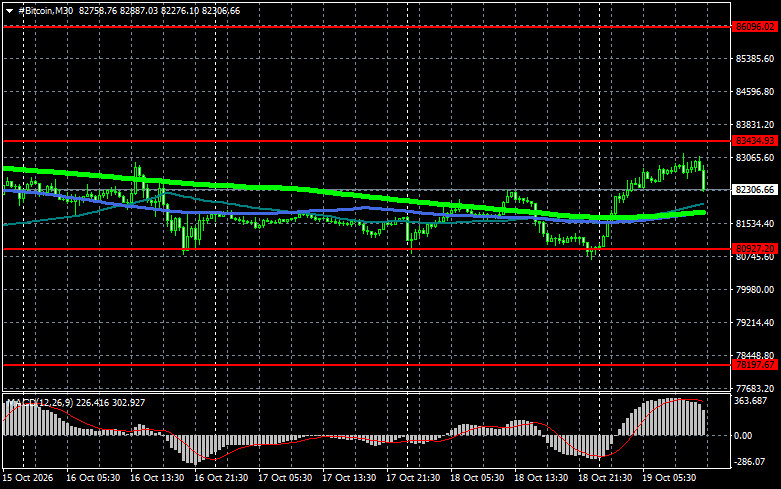The height and width of the screenshot is (489, 781).
Task: Select the 17 Oct 05:30 time label
Action: click(285, 478)
